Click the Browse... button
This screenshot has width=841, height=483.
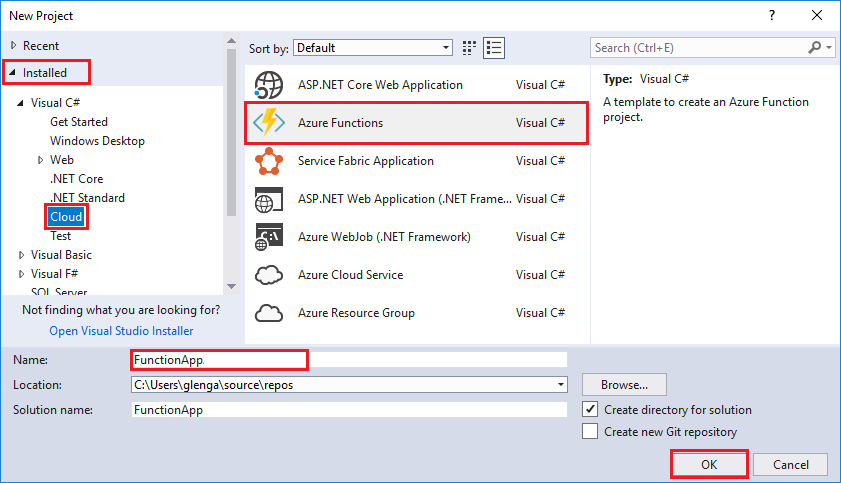click(624, 384)
